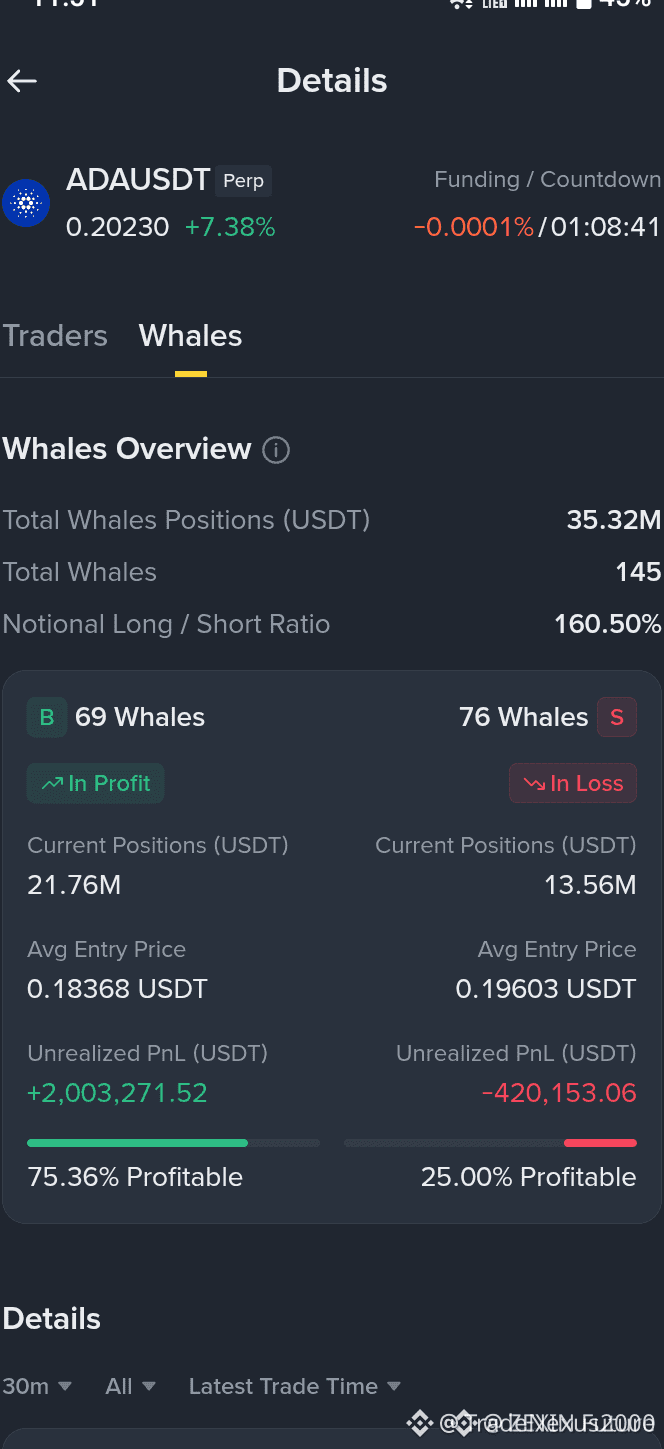Tap the green B buy badge
664x1449 pixels.
[x=47, y=717]
